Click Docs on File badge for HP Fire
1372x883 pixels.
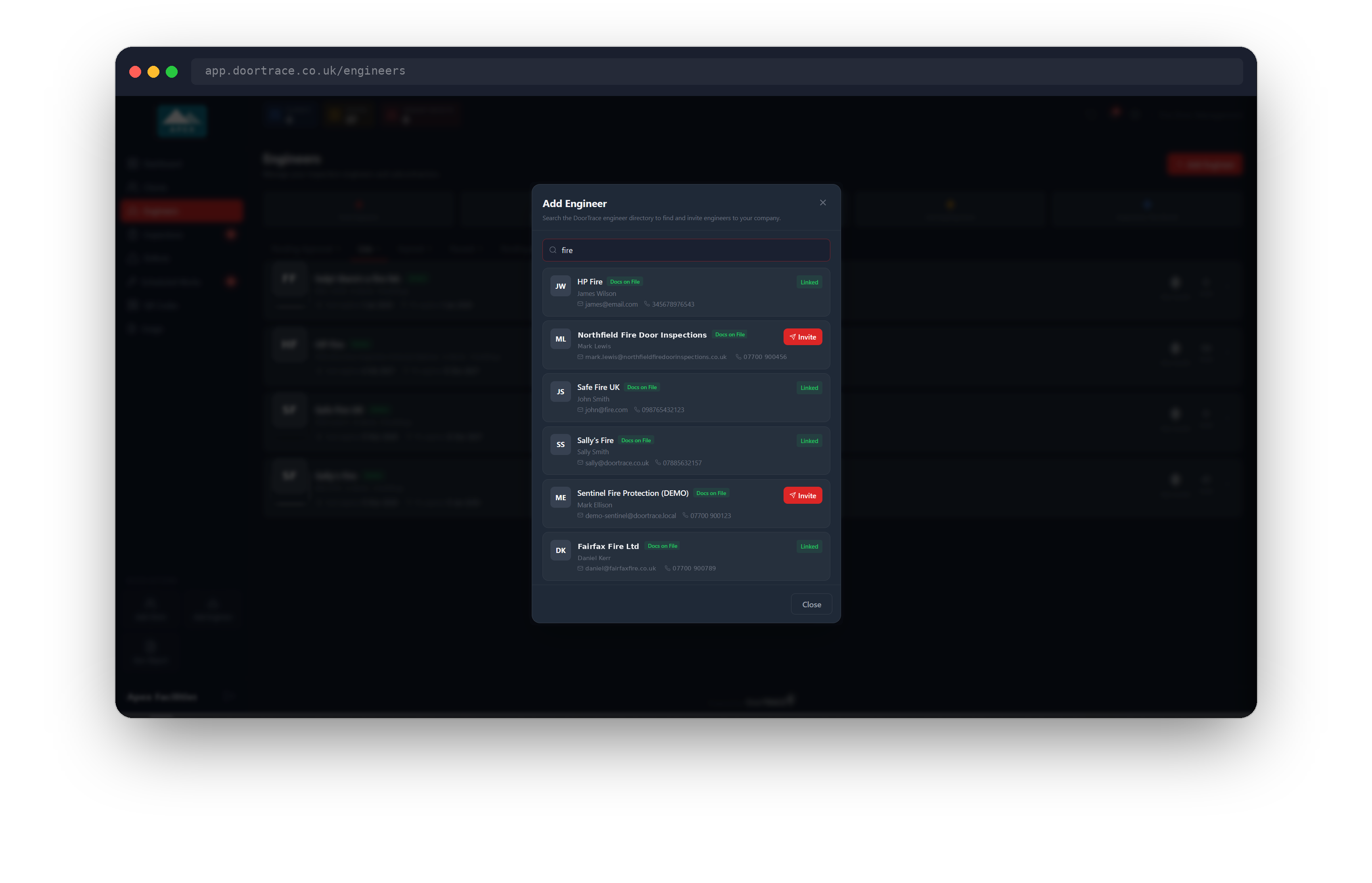tap(625, 282)
